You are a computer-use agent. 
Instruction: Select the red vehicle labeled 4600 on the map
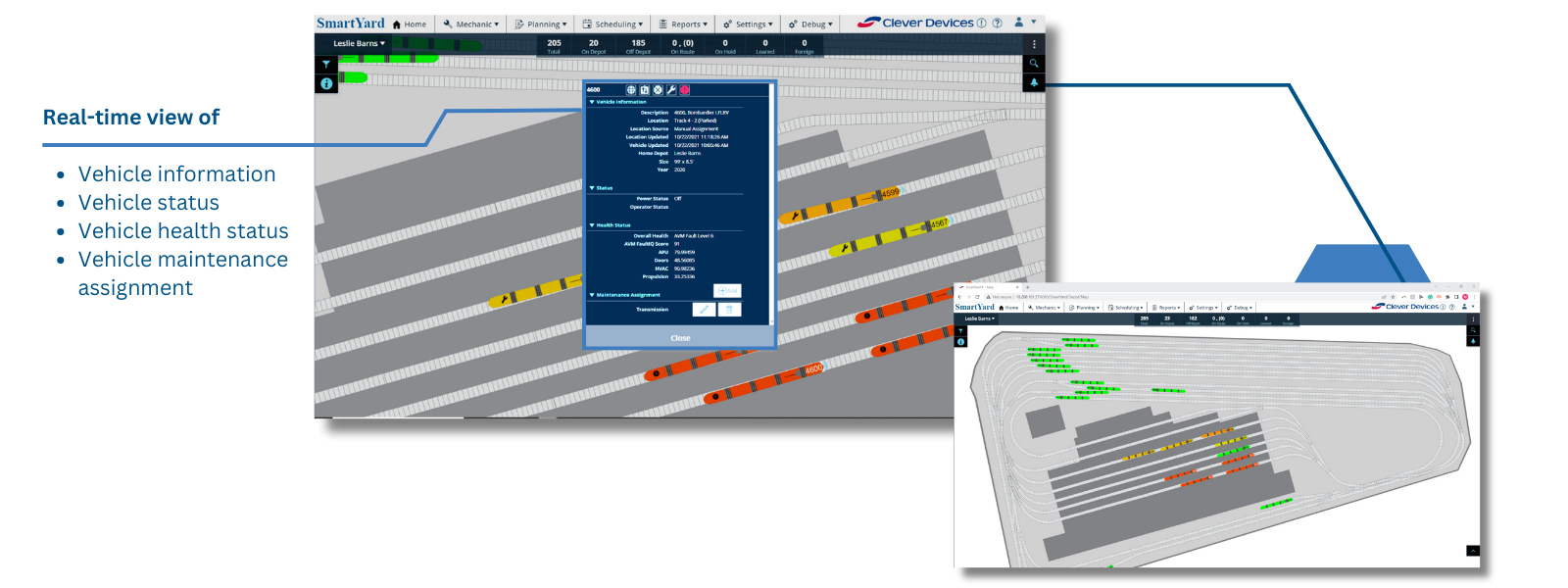click(x=766, y=383)
